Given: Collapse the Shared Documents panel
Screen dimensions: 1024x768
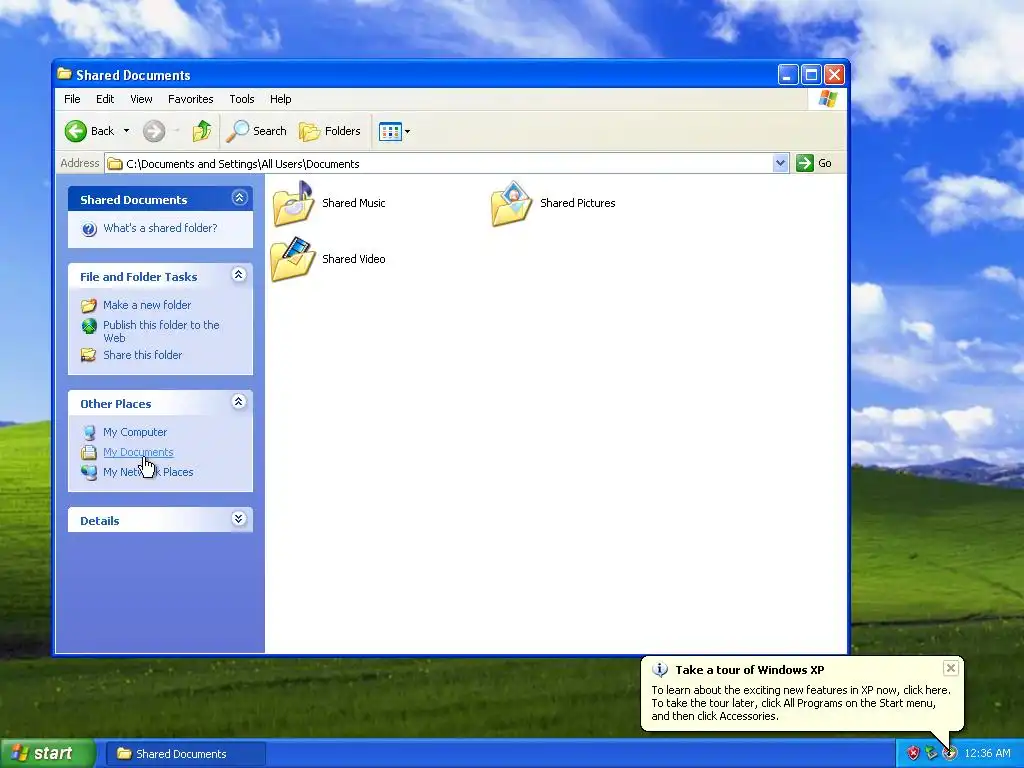Looking at the screenshot, I should coord(240,198).
